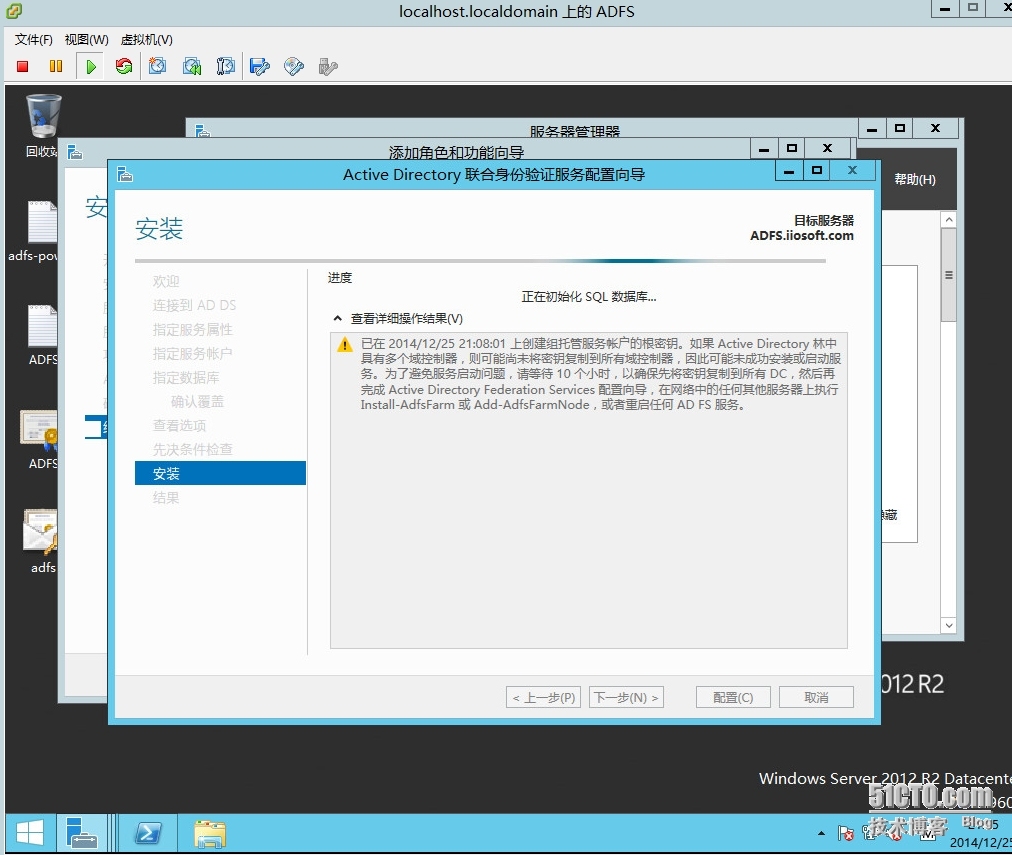Click the CD/DVD device toolbar icon
Screen dimensions: 1012x855
(x=294, y=66)
